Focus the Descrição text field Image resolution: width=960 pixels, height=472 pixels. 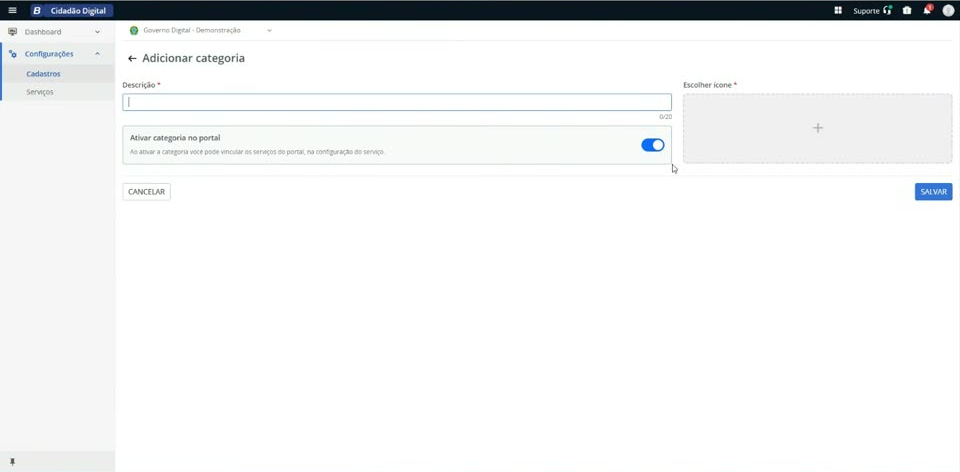tap(397, 102)
